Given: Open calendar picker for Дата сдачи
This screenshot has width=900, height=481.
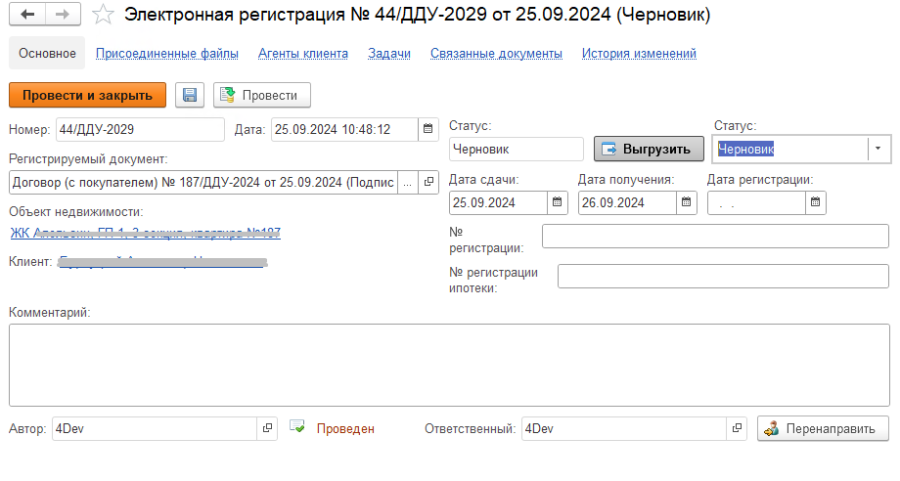Looking at the screenshot, I should coord(557,203).
